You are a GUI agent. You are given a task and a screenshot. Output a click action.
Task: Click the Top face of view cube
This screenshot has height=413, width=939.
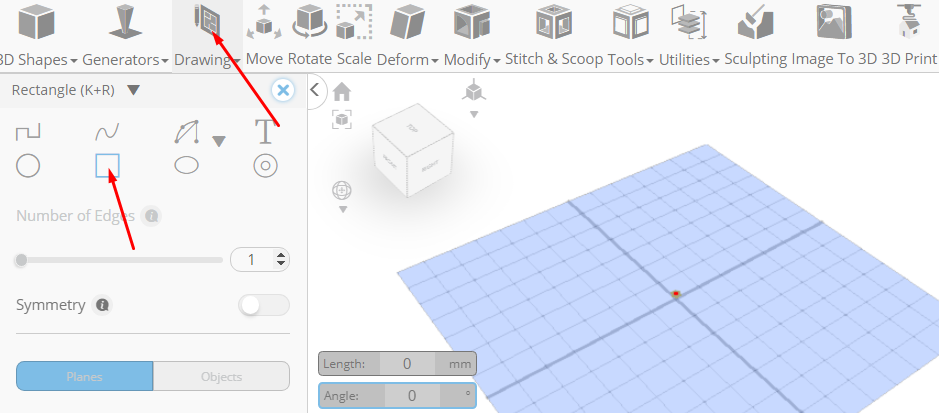coord(411,127)
